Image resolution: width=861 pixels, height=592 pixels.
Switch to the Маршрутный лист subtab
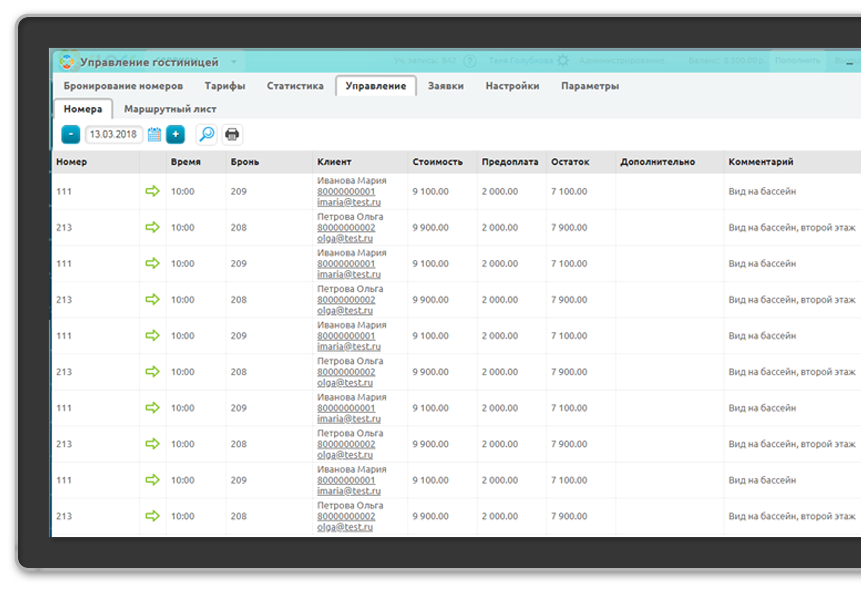(170, 109)
